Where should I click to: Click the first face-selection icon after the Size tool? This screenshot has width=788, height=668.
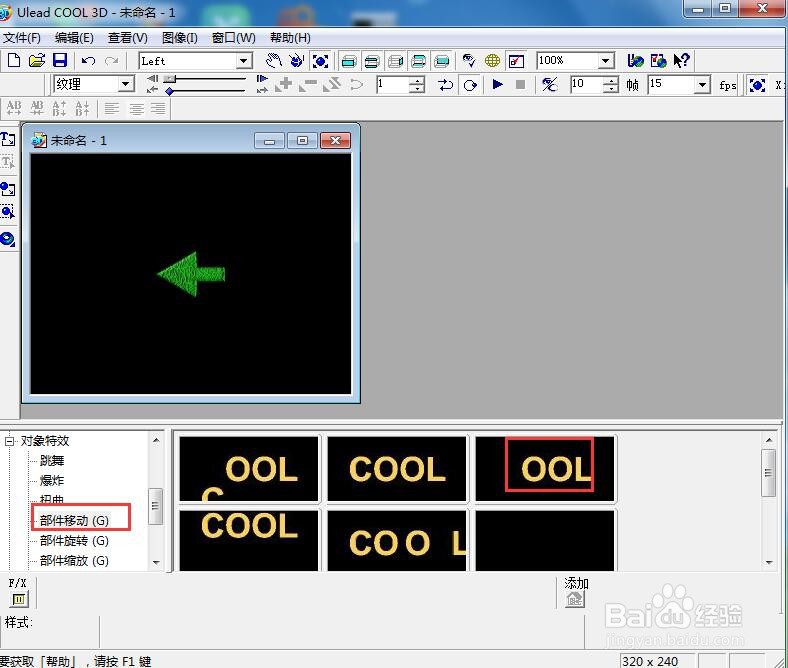pyautogui.click(x=349, y=61)
